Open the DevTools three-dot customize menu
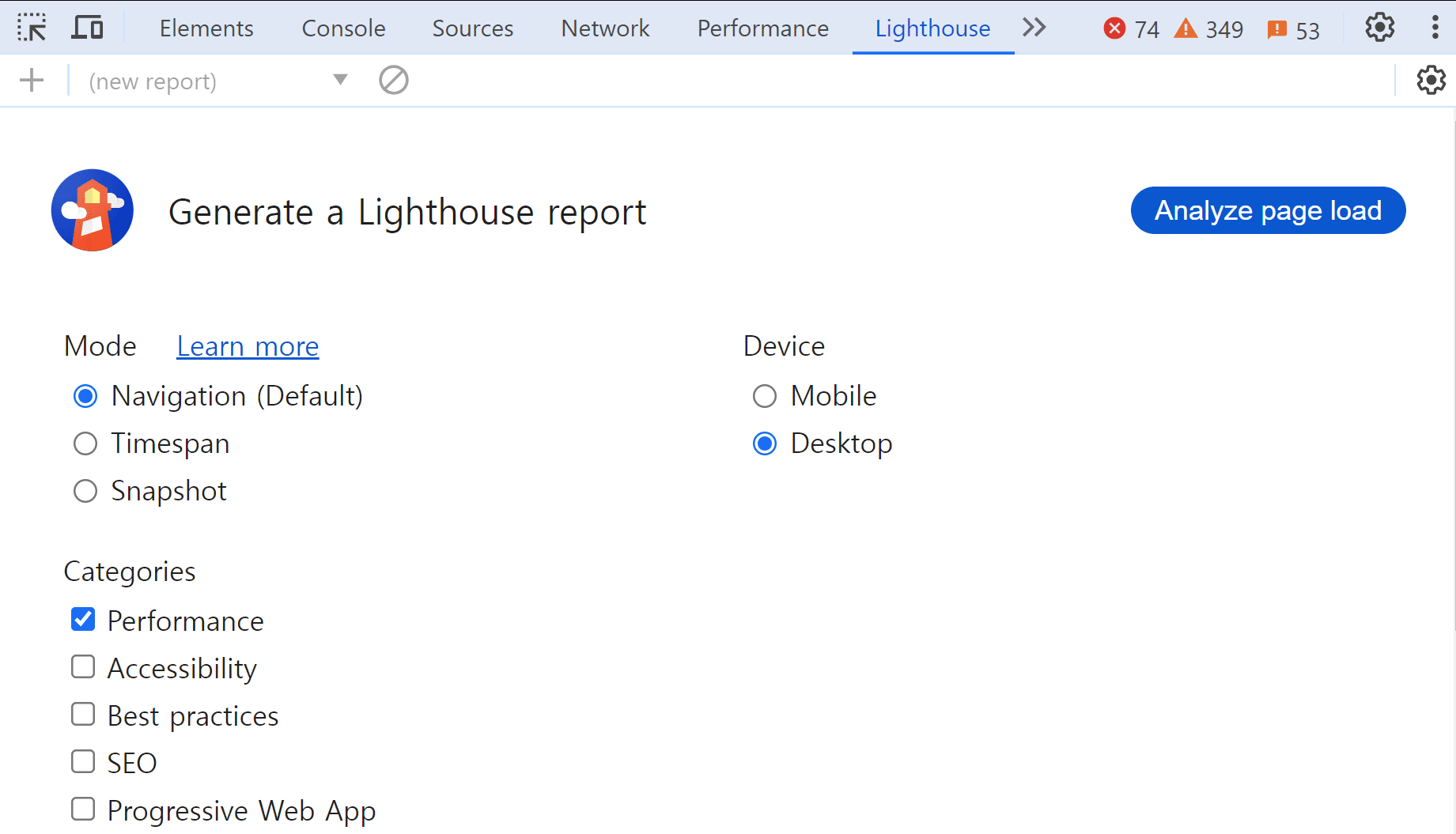Image resolution: width=1456 pixels, height=834 pixels. pos(1435,28)
